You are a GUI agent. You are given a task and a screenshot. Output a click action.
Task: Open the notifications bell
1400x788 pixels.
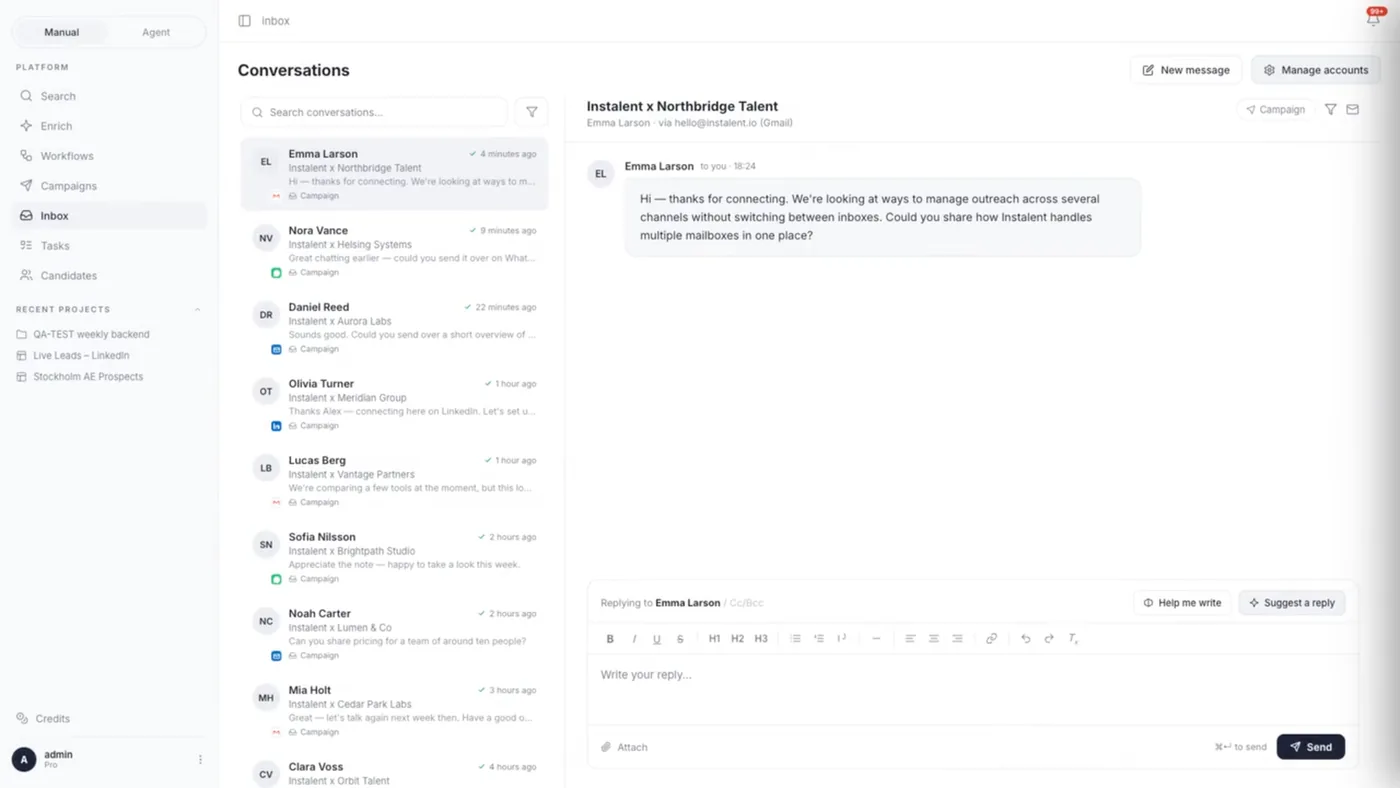pyautogui.click(x=1373, y=19)
